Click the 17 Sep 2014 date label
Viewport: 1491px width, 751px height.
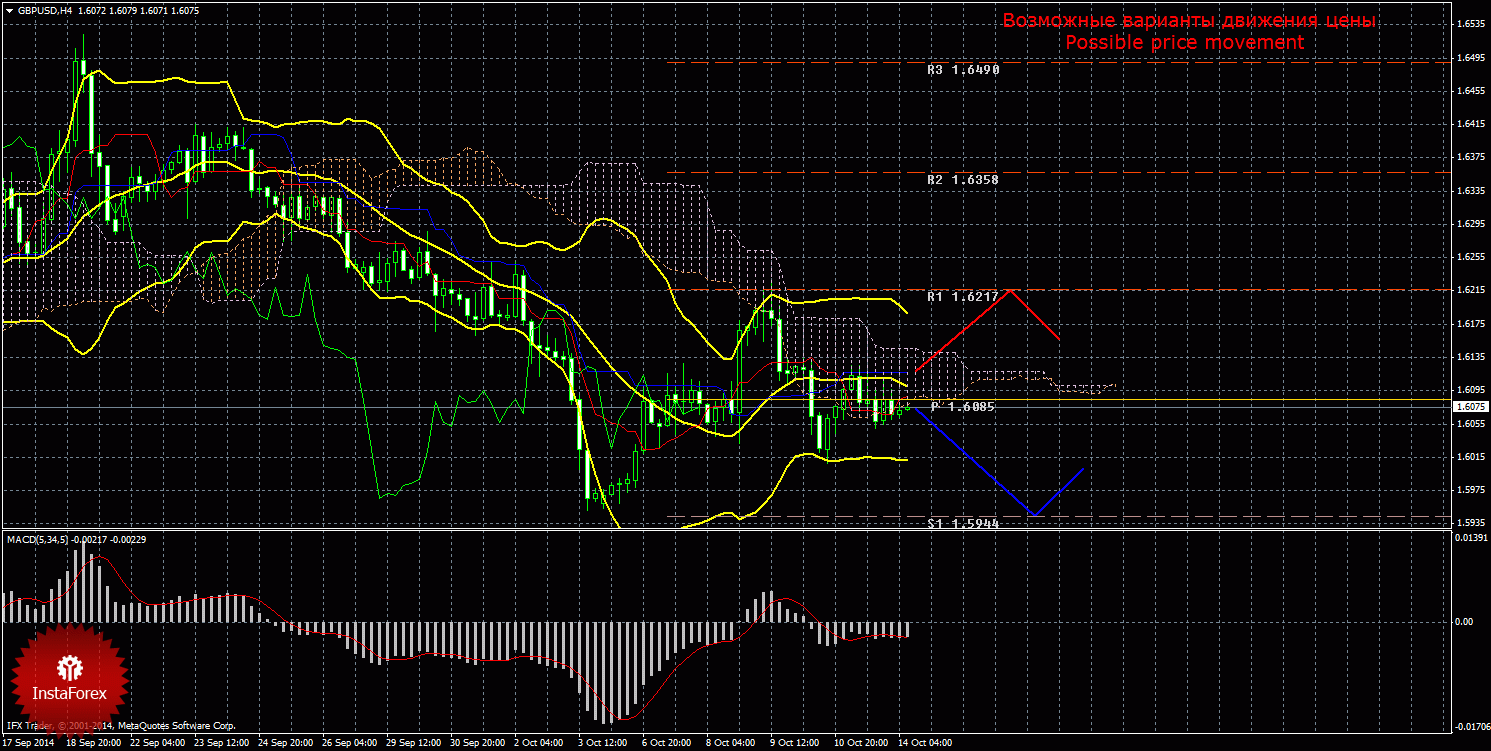(x=30, y=743)
